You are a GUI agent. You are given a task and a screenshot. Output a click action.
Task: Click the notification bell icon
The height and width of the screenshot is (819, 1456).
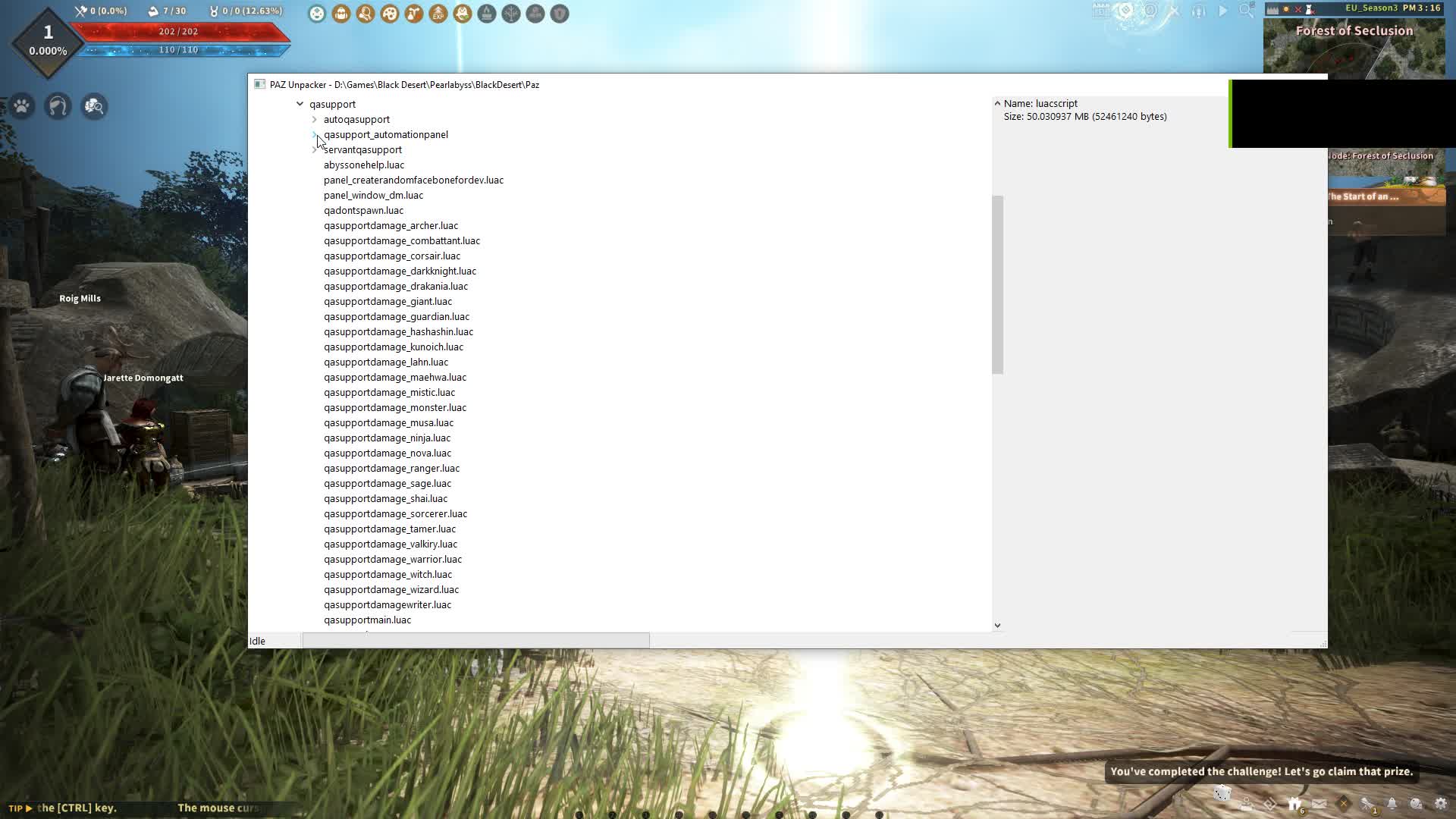point(1392,804)
